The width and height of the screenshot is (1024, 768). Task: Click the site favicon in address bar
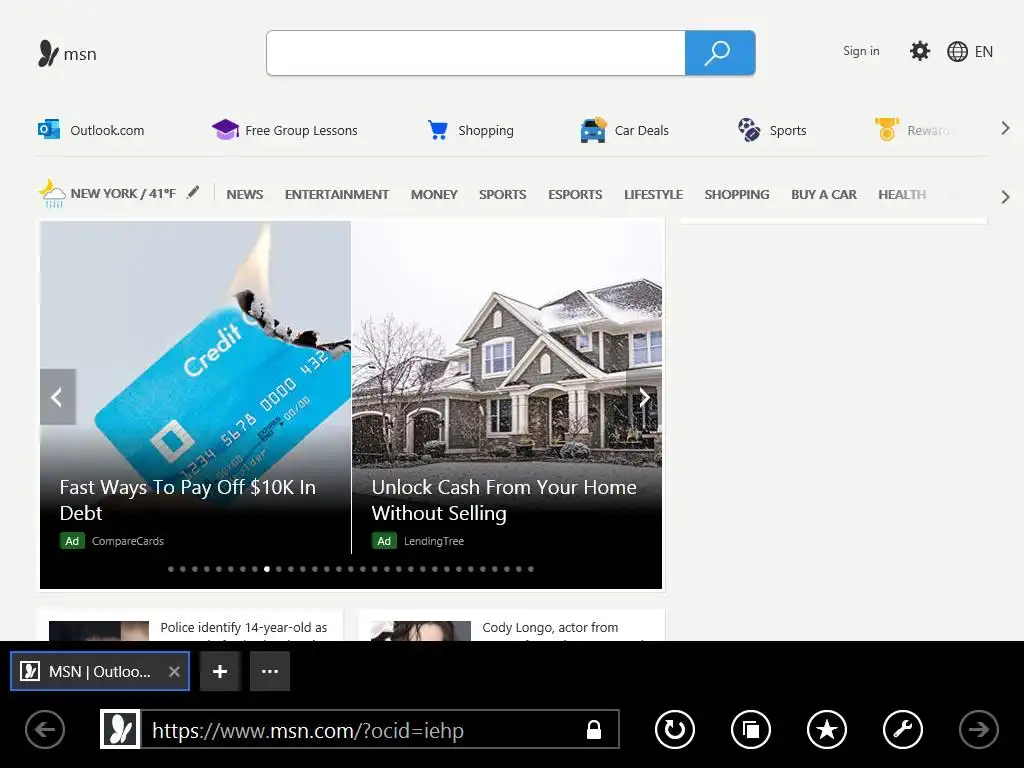tap(120, 729)
